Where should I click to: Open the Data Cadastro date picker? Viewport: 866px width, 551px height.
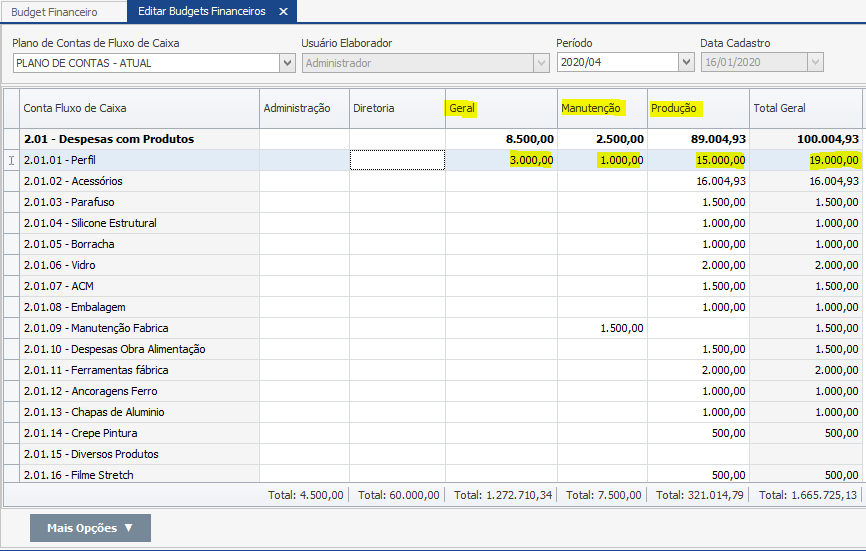click(x=815, y=63)
